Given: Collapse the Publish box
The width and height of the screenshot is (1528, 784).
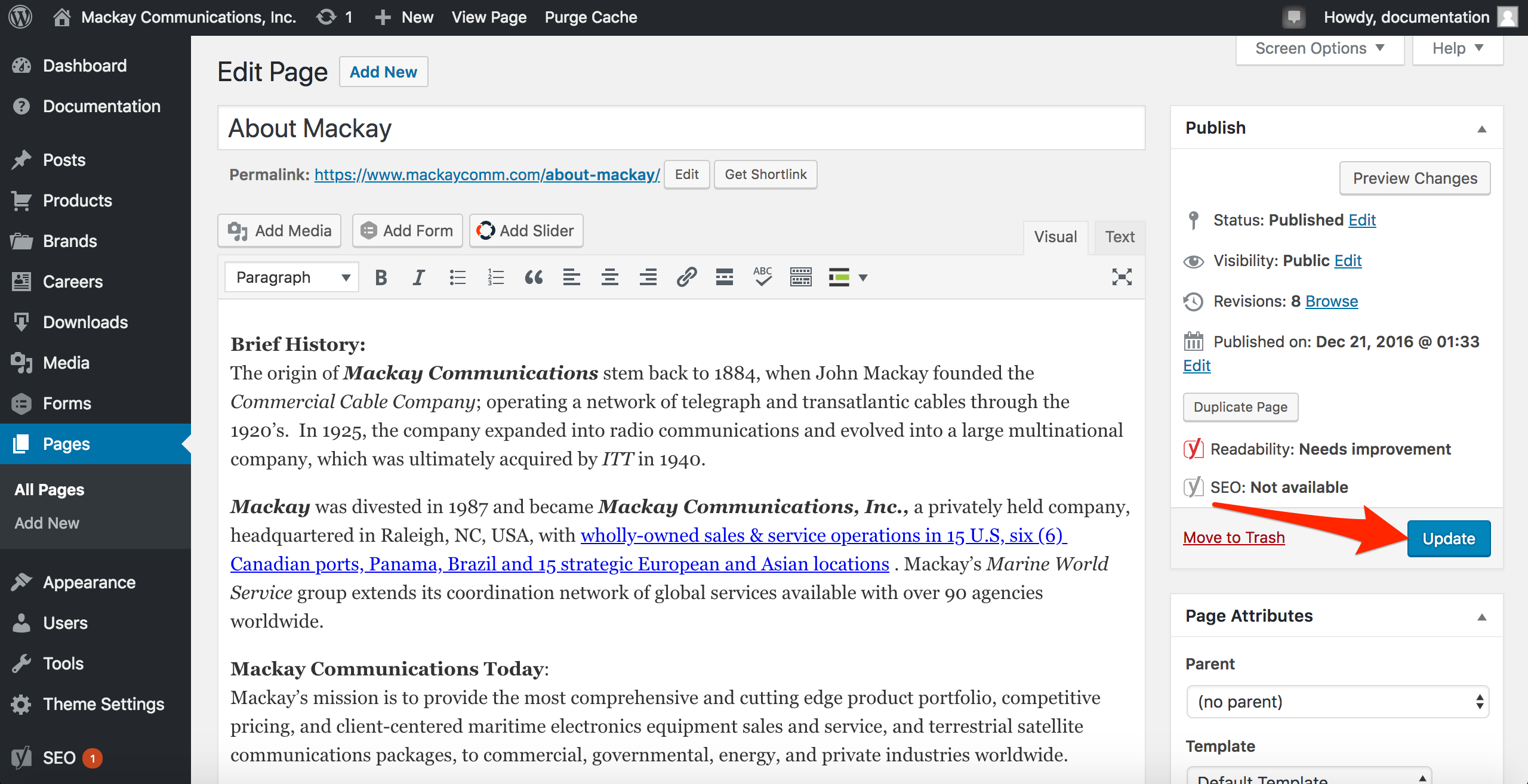Looking at the screenshot, I should [x=1482, y=128].
